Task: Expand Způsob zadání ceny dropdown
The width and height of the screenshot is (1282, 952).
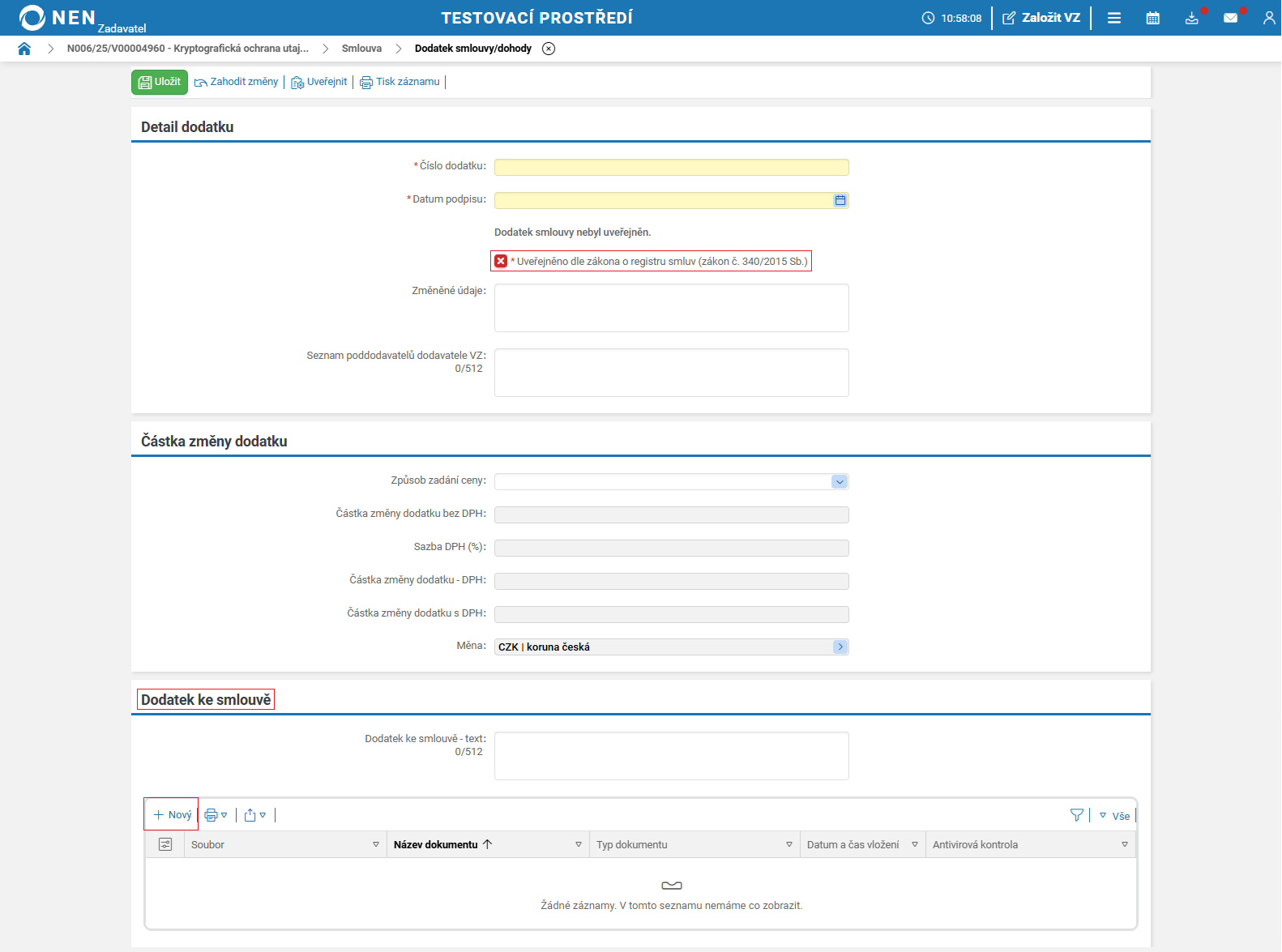Action: [840, 482]
